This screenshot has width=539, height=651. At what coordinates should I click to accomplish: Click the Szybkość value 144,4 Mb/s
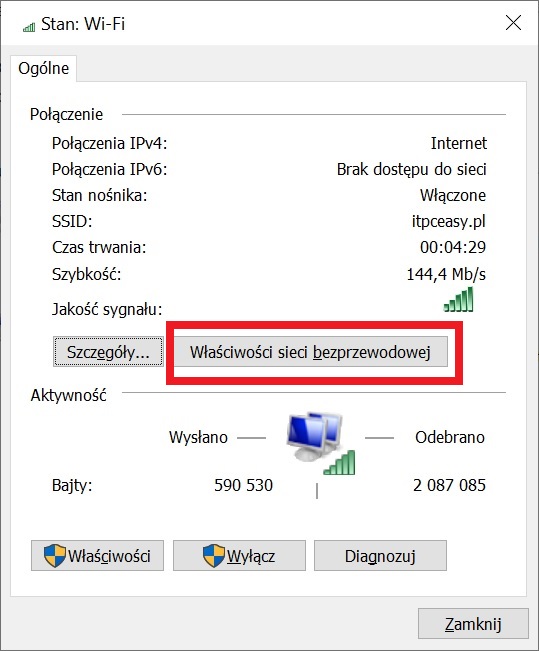[x=446, y=274]
